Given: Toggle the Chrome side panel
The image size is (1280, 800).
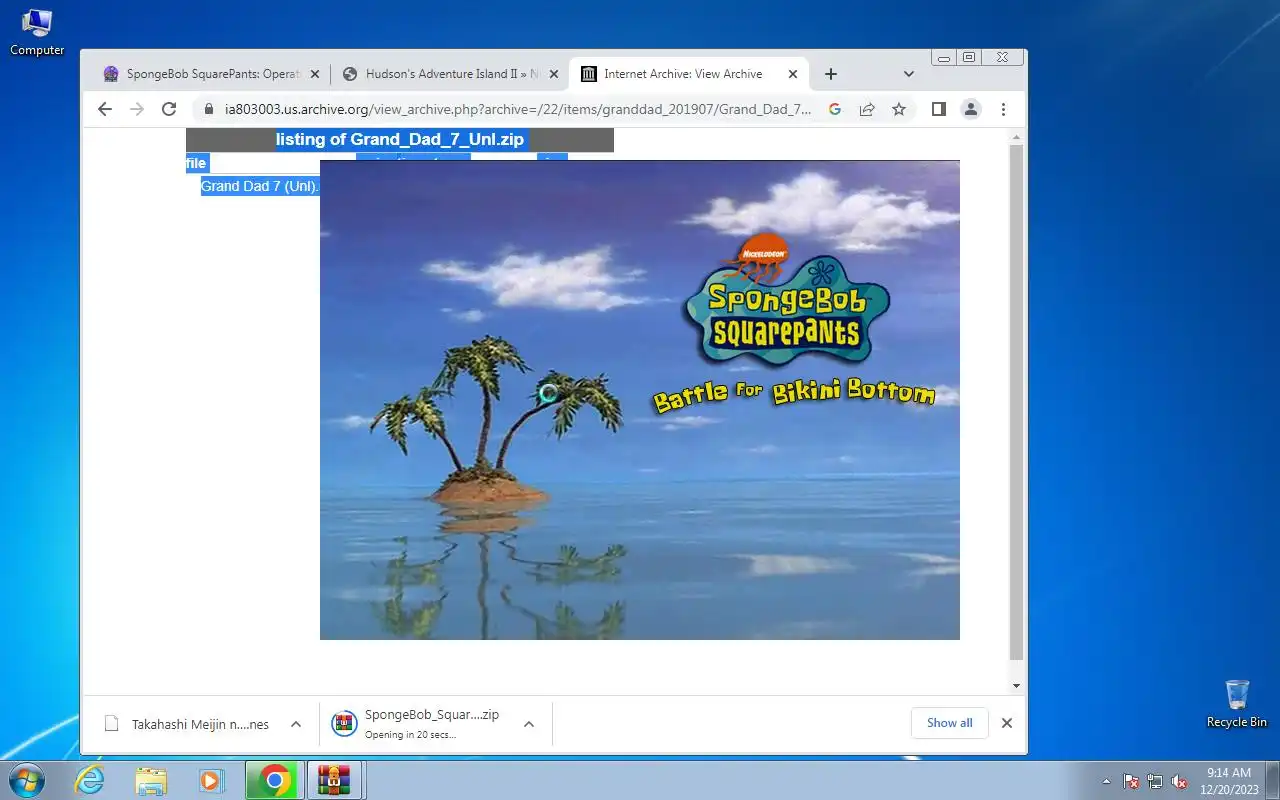Looking at the screenshot, I should coord(938,109).
